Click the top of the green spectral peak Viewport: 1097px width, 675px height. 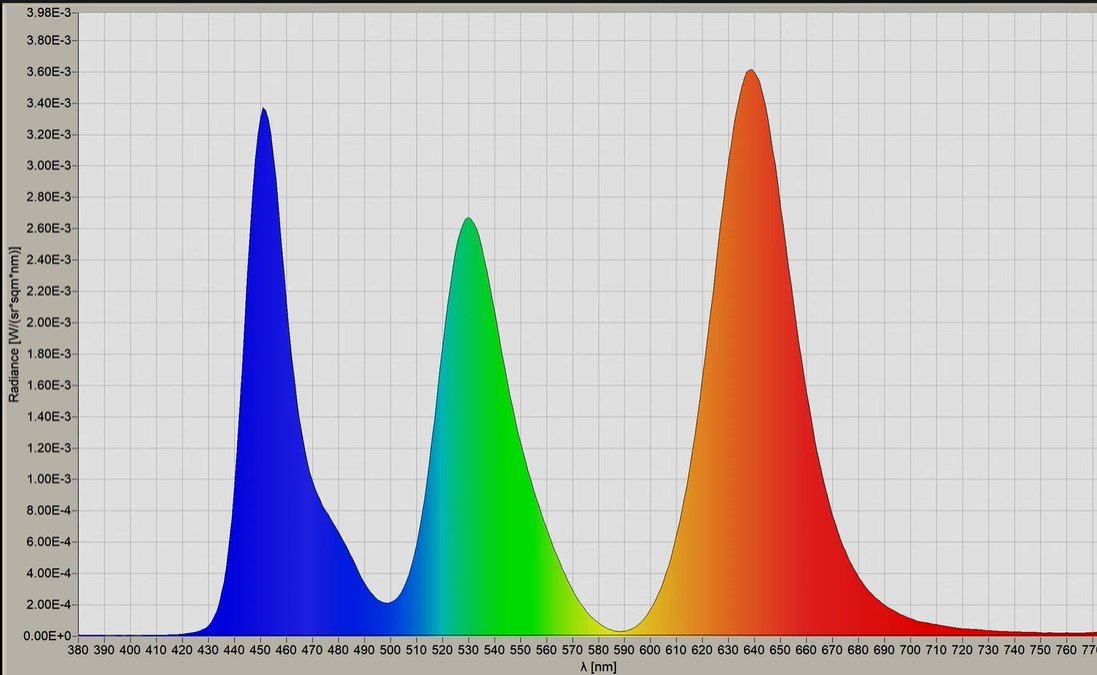[x=467, y=219]
